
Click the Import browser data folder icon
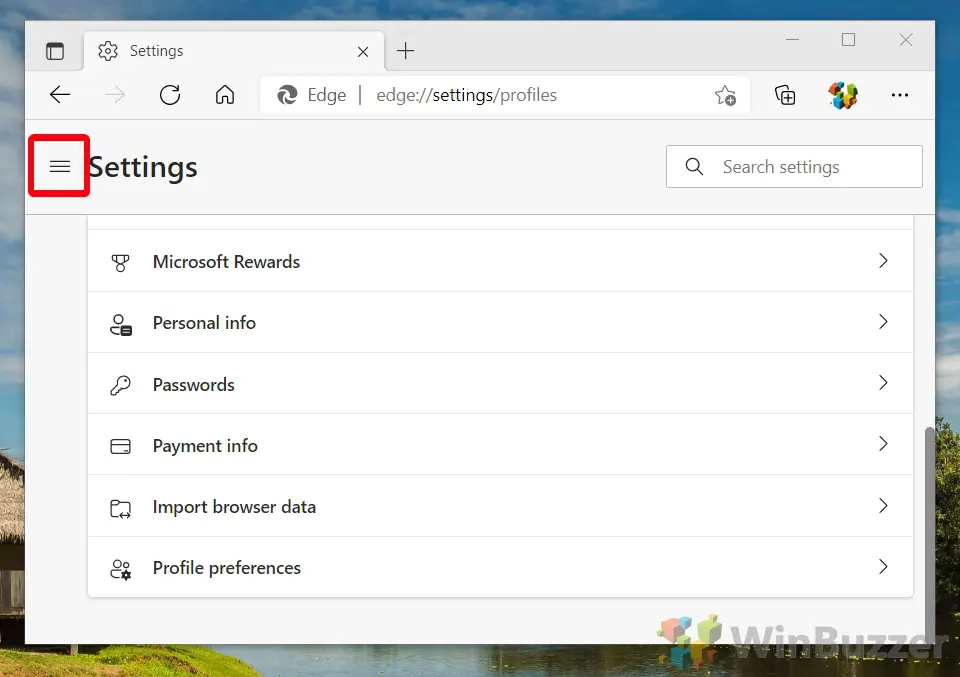pyautogui.click(x=120, y=507)
